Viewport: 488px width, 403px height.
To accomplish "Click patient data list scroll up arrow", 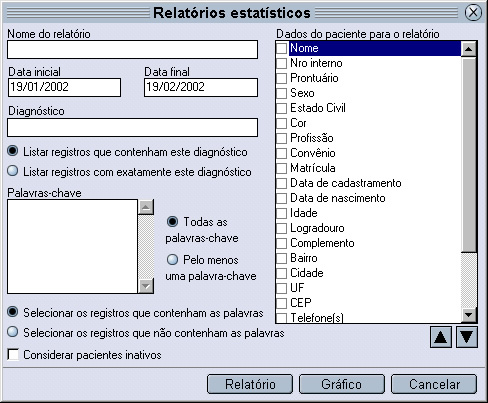I will pyautogui.click(x=469, y=49).
